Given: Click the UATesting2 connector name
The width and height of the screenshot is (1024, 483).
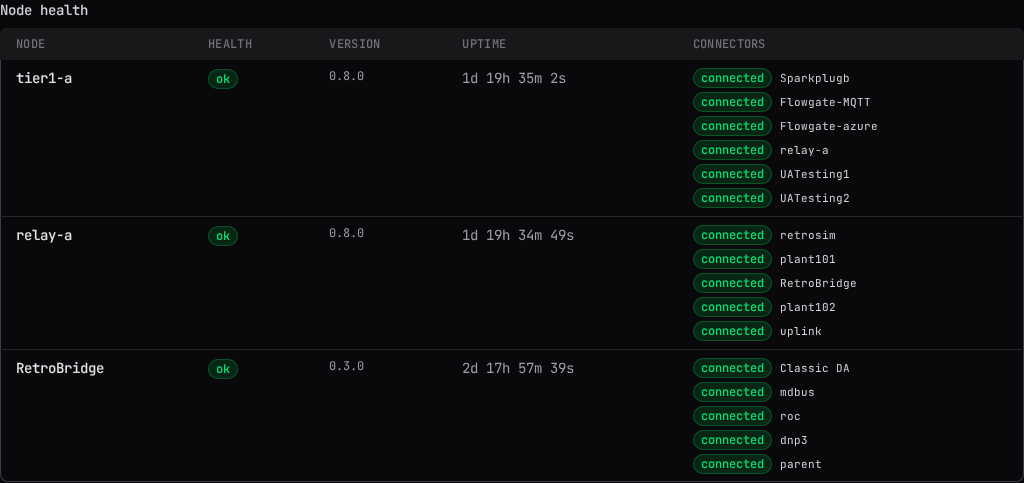Looking at the screenshot, I should pos(814,198).
